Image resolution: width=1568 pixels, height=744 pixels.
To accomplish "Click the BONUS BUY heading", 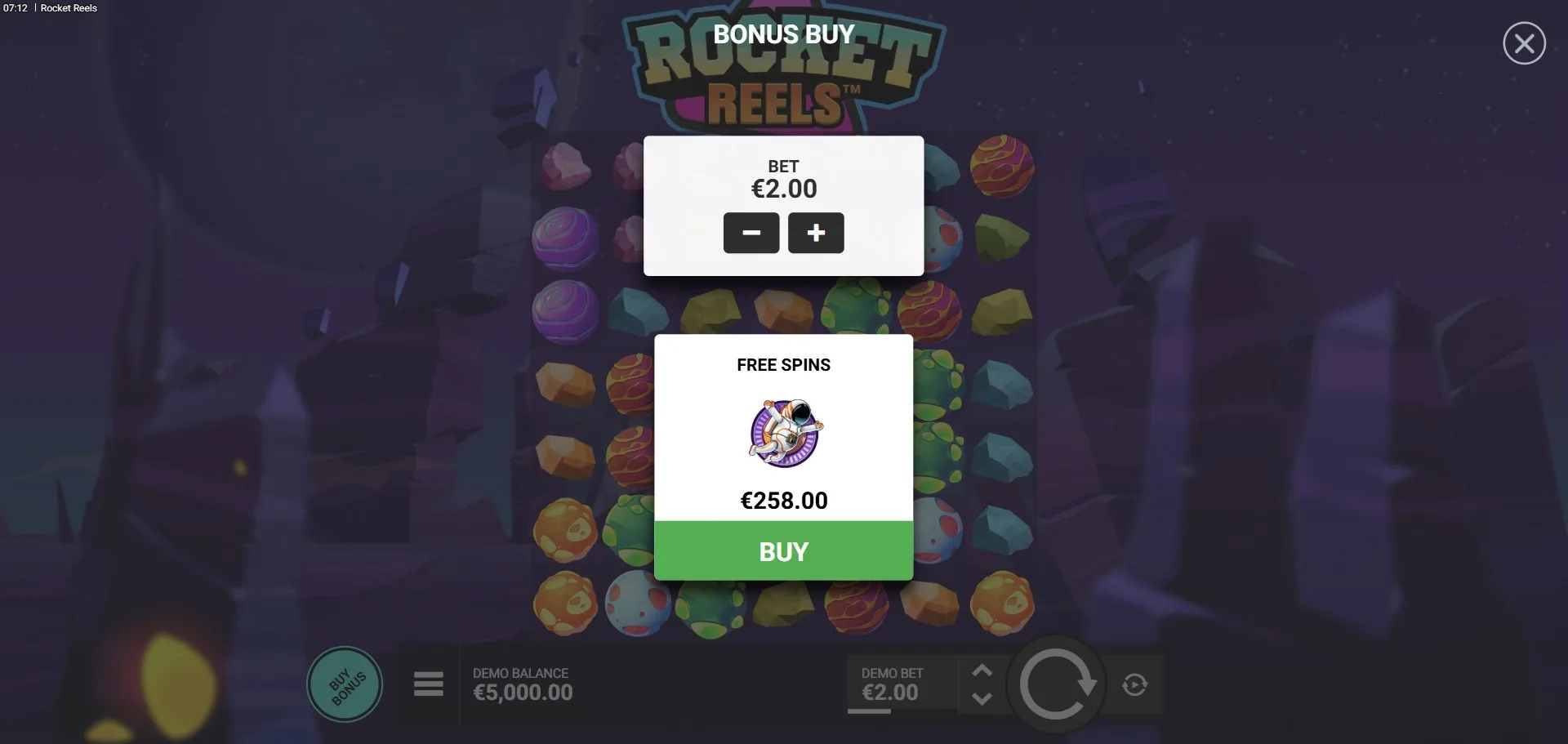I will point(784,34).
